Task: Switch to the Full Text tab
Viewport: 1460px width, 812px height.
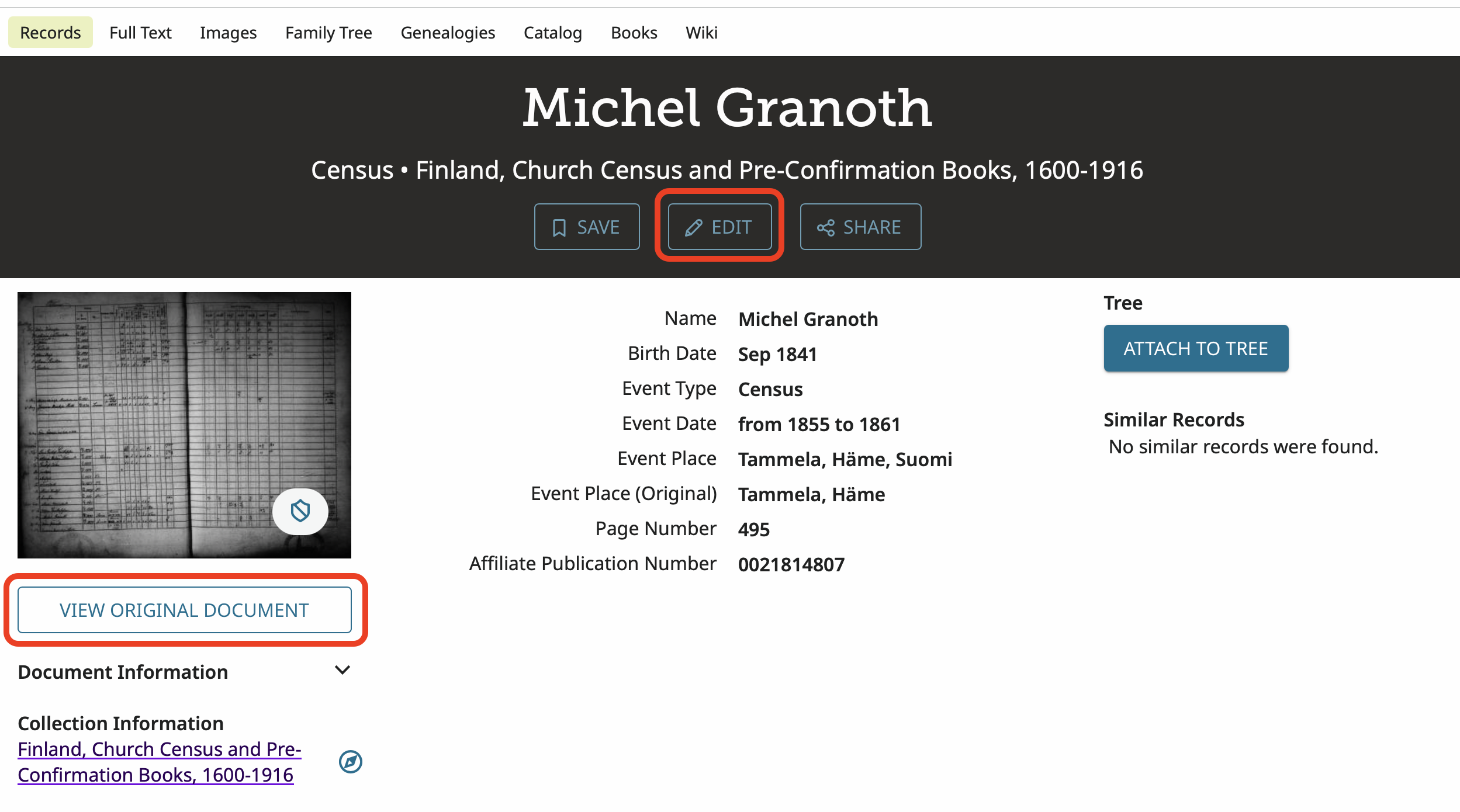Action: click(140, 33)
